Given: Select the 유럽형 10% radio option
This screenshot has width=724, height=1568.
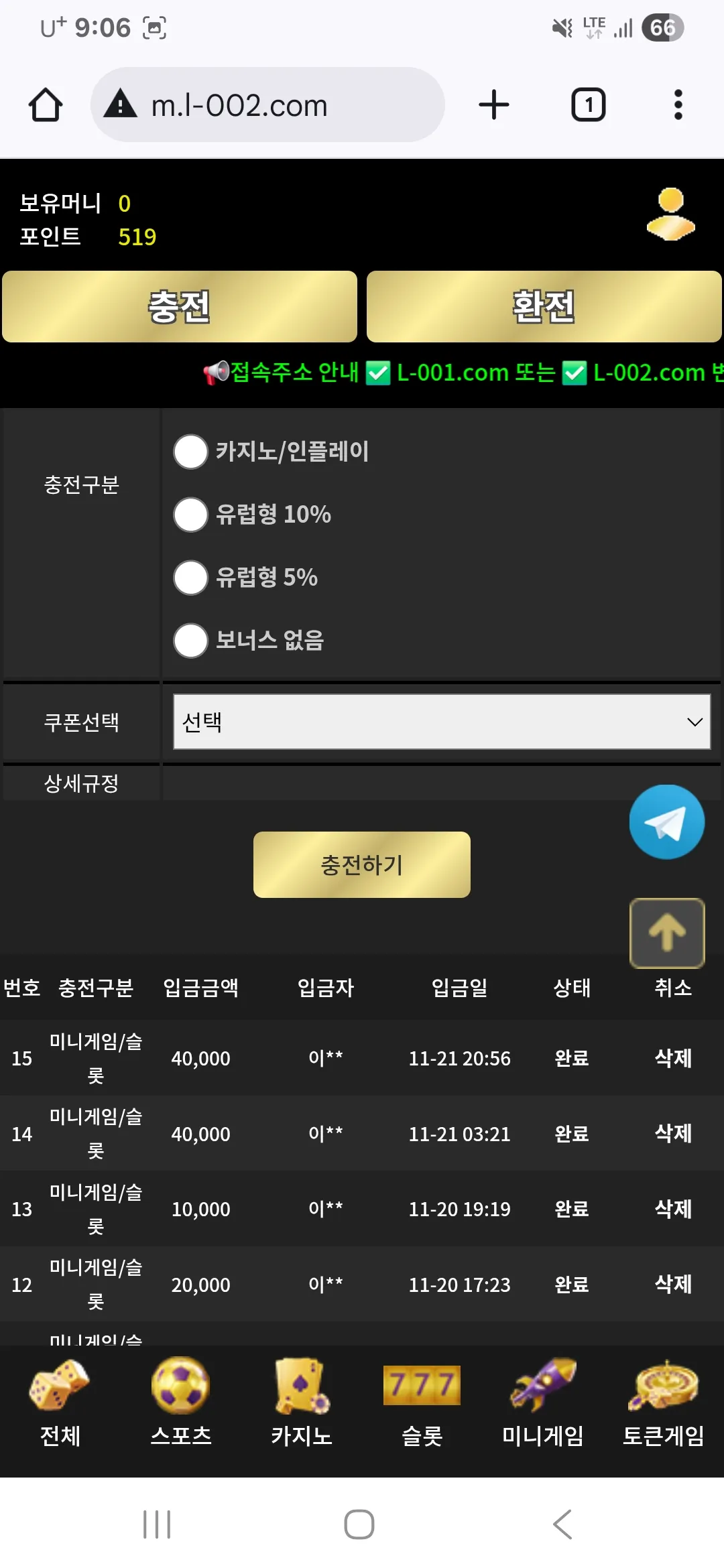Looking at the screenshot, I should (x=191, y=515).
